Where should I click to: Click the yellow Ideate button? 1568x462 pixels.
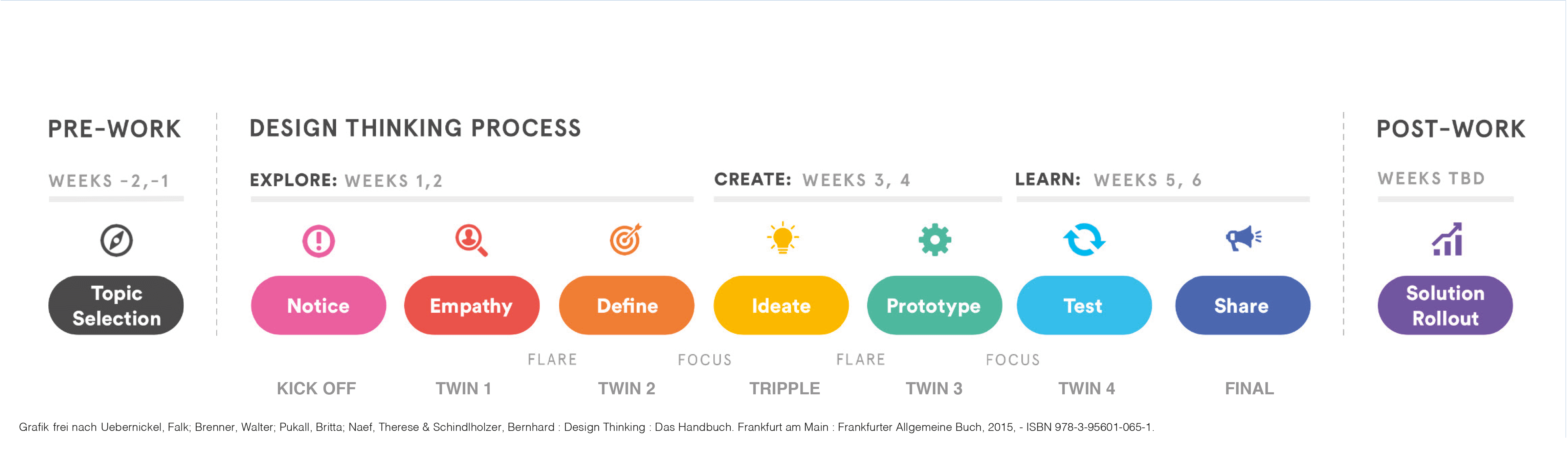coord(781,306)
